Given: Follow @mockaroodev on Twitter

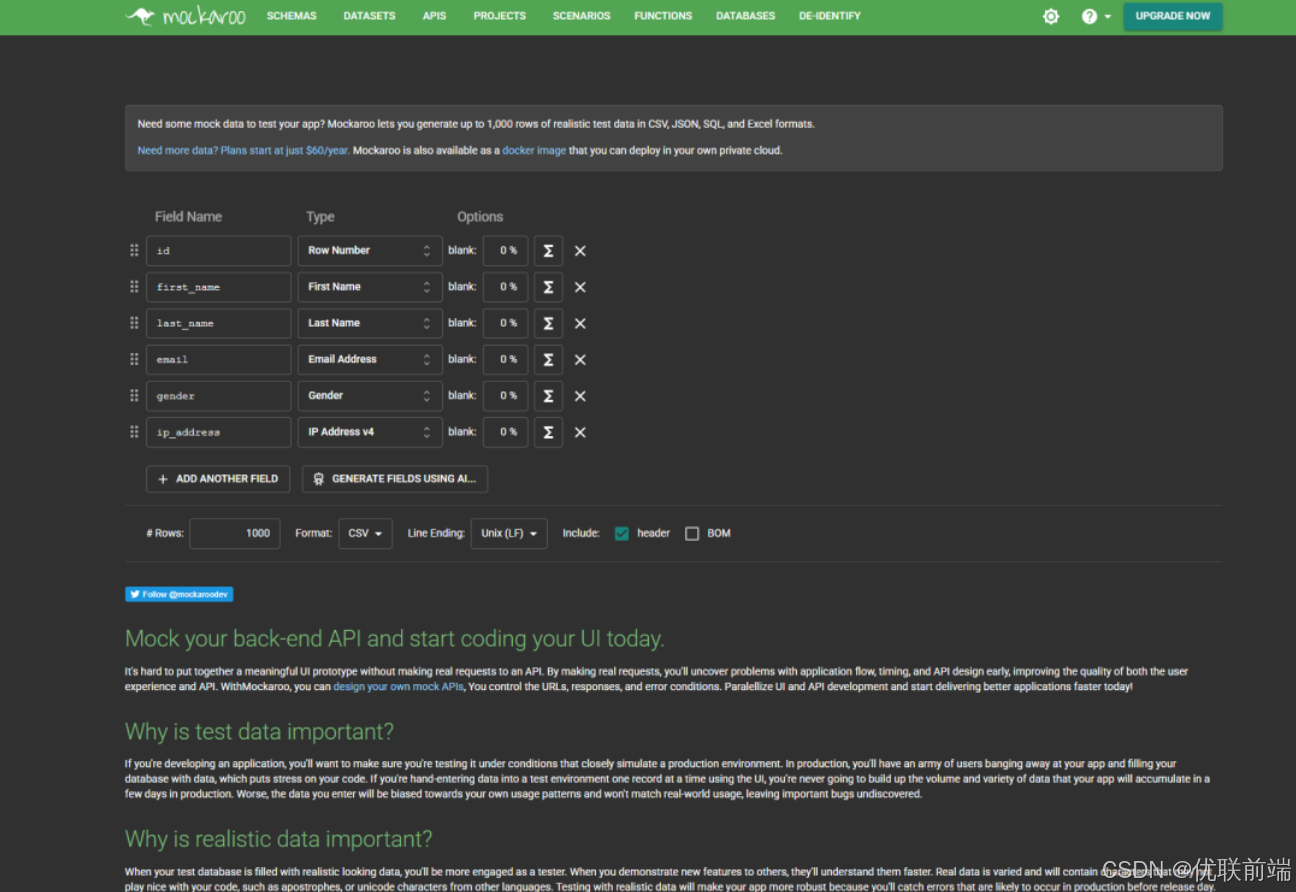Looking at the screenshot, I should pyautogui.click(x=179, y=594).
